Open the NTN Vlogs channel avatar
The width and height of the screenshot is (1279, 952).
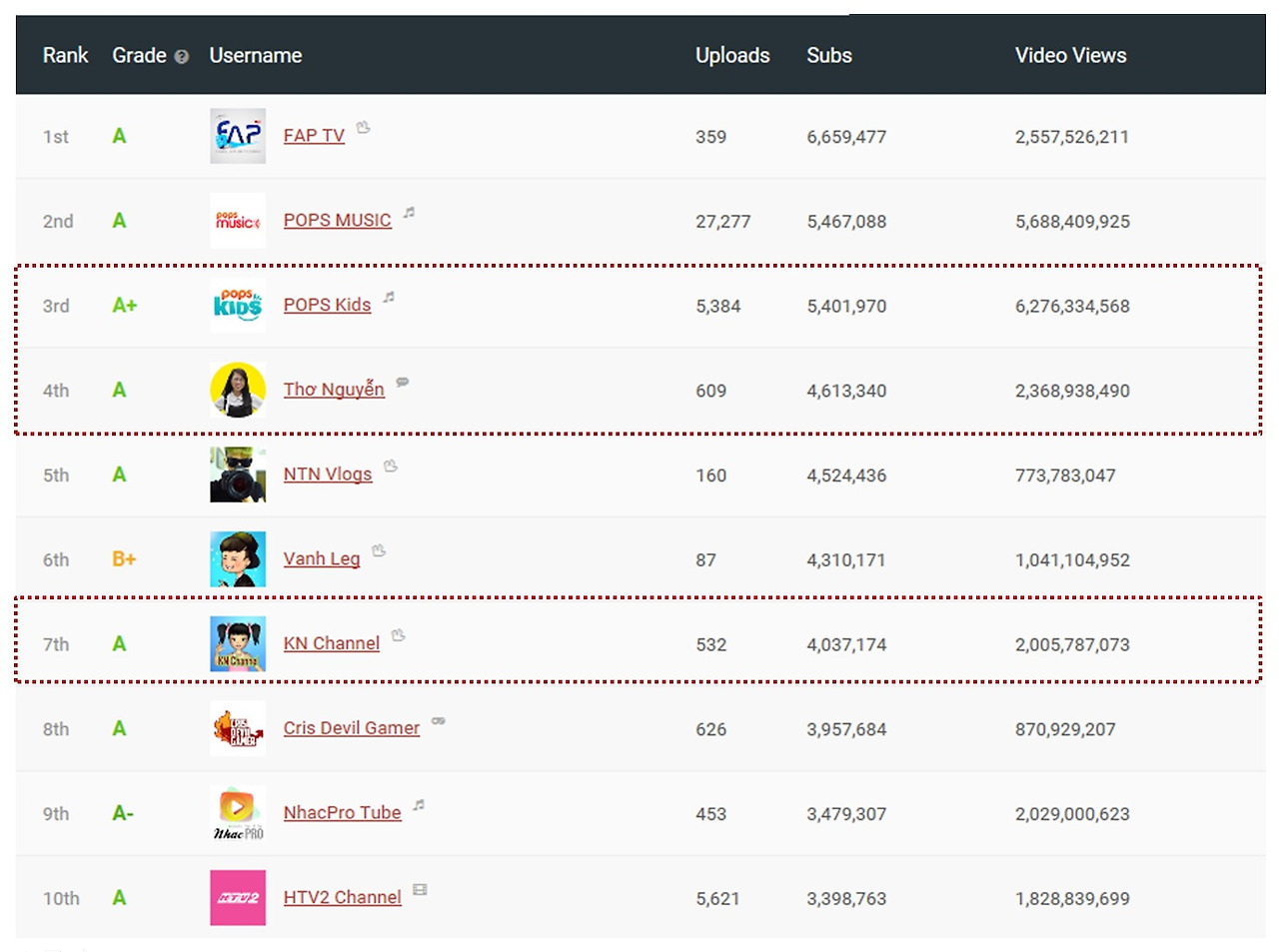click(238, 475)
